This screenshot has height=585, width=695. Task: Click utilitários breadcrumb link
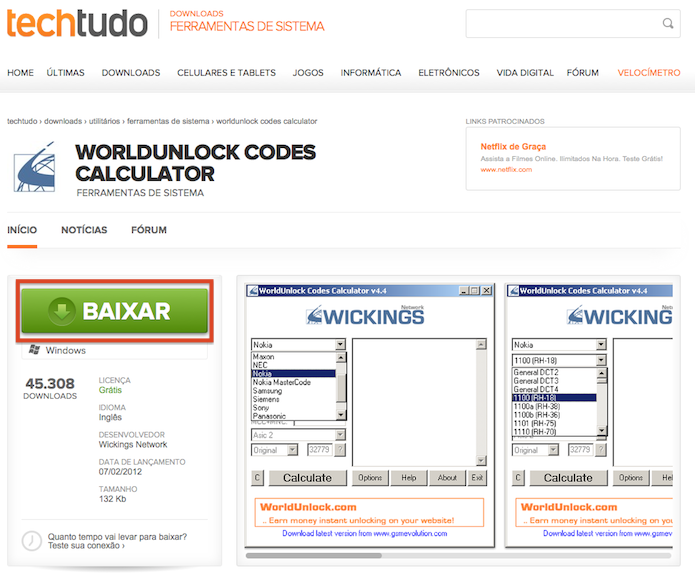[105, 121]
